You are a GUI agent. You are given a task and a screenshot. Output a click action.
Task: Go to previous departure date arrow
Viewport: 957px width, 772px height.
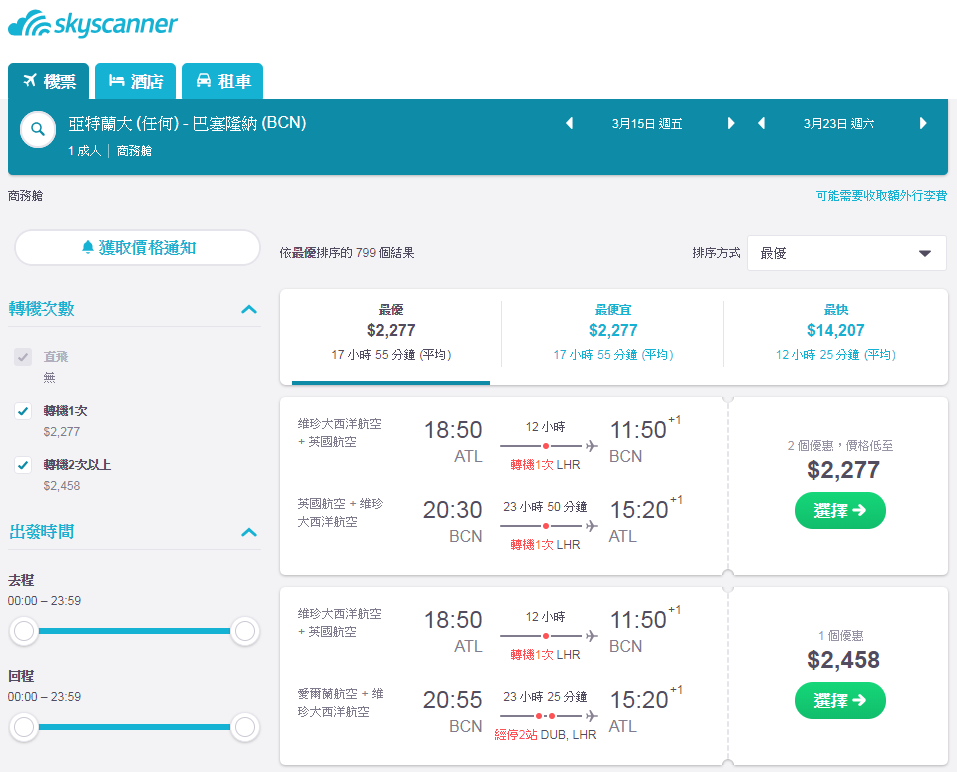[569, 123]
